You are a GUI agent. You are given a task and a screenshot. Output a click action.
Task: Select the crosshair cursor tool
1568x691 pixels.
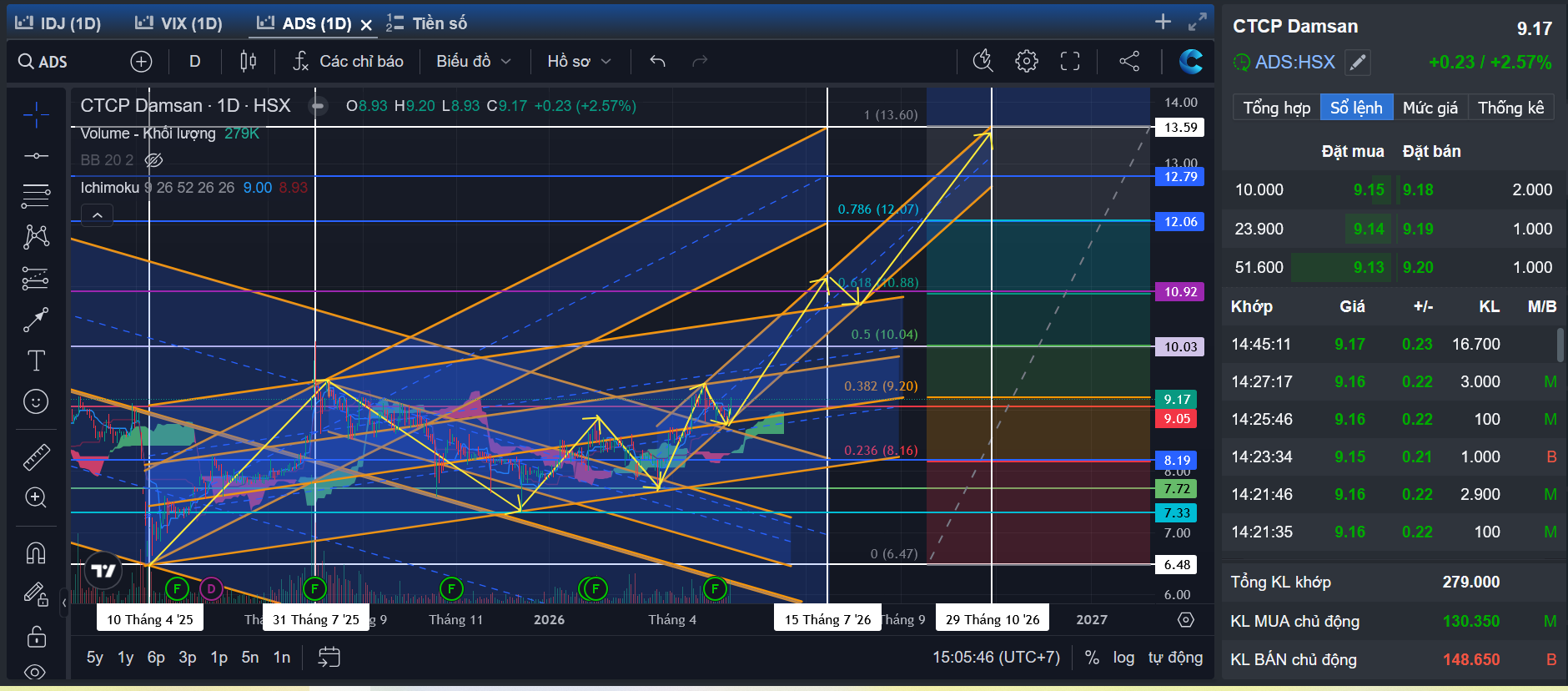pos(36,114)
